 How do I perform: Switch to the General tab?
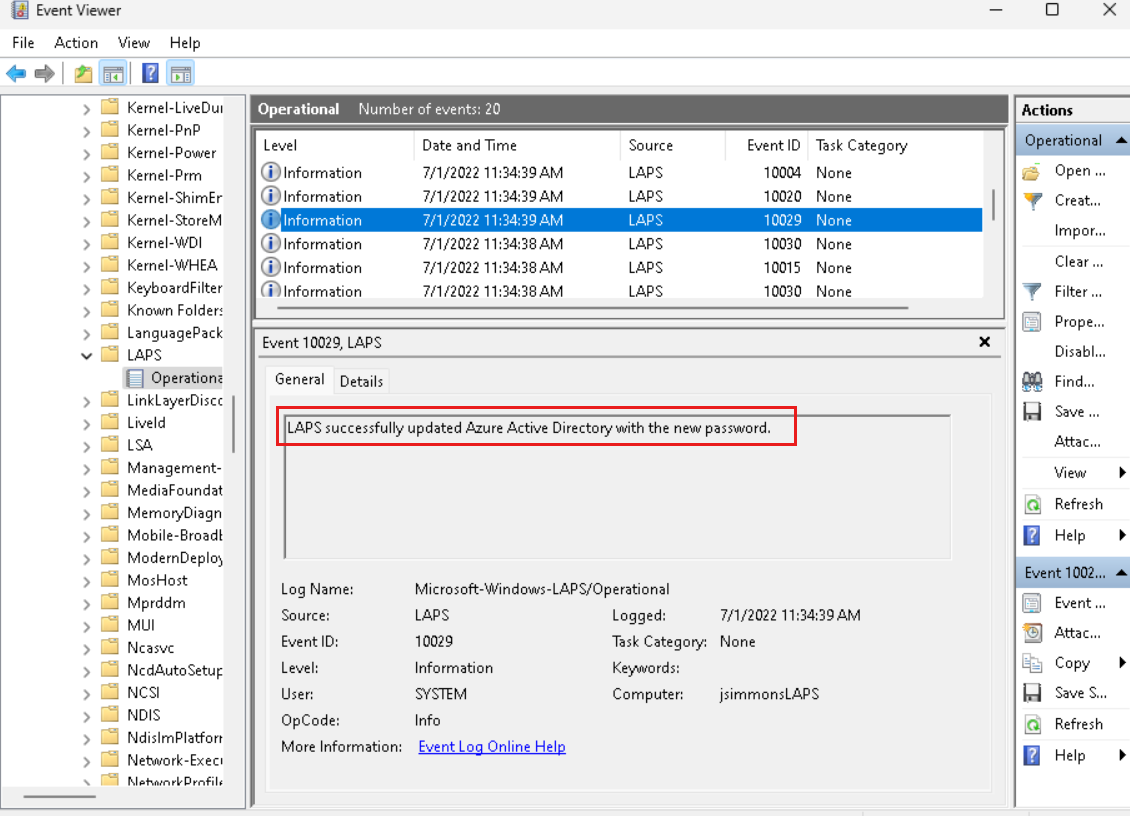tap(298, 380)
